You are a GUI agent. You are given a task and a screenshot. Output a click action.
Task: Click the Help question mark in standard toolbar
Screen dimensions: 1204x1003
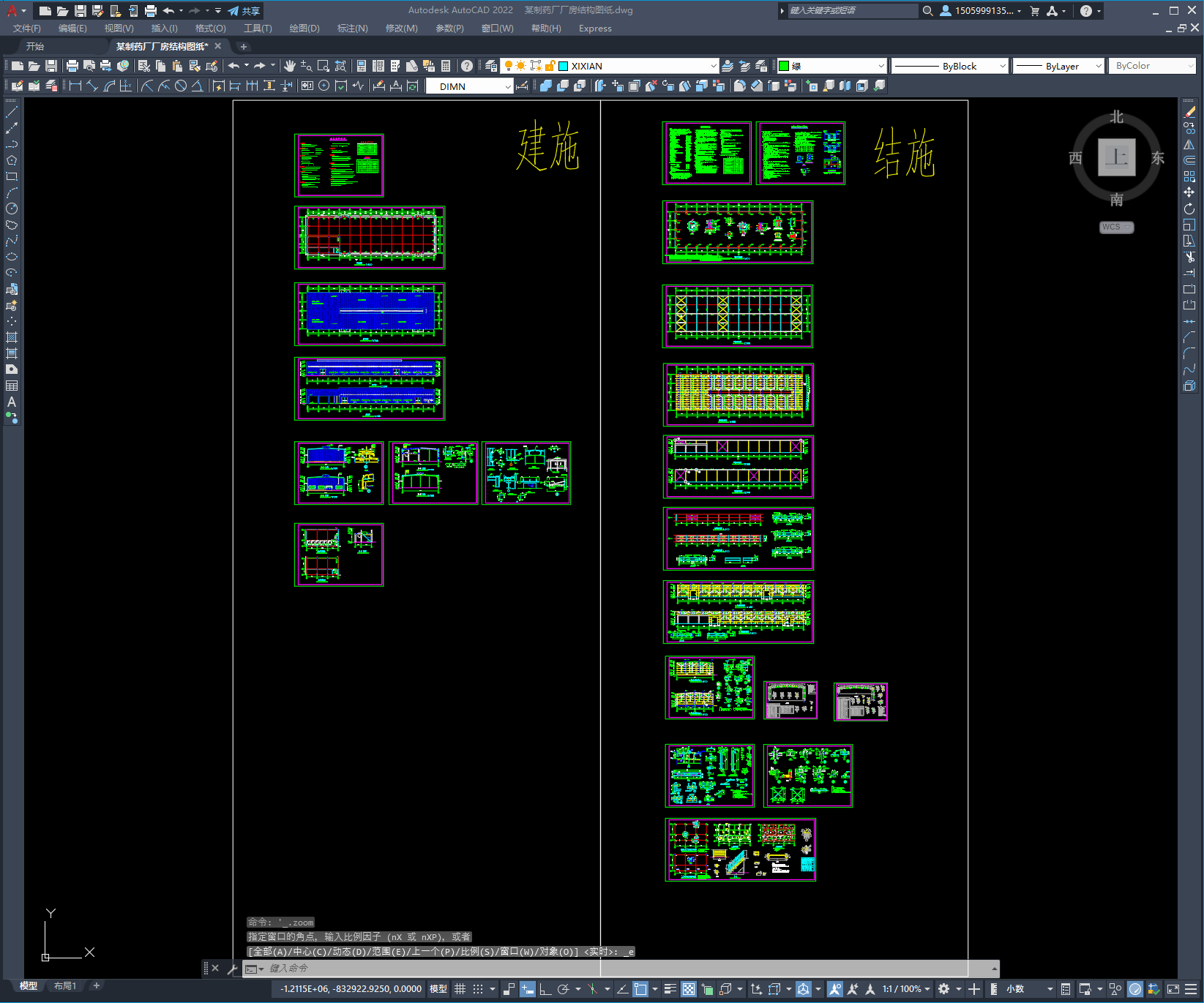(x=467, y=66)
